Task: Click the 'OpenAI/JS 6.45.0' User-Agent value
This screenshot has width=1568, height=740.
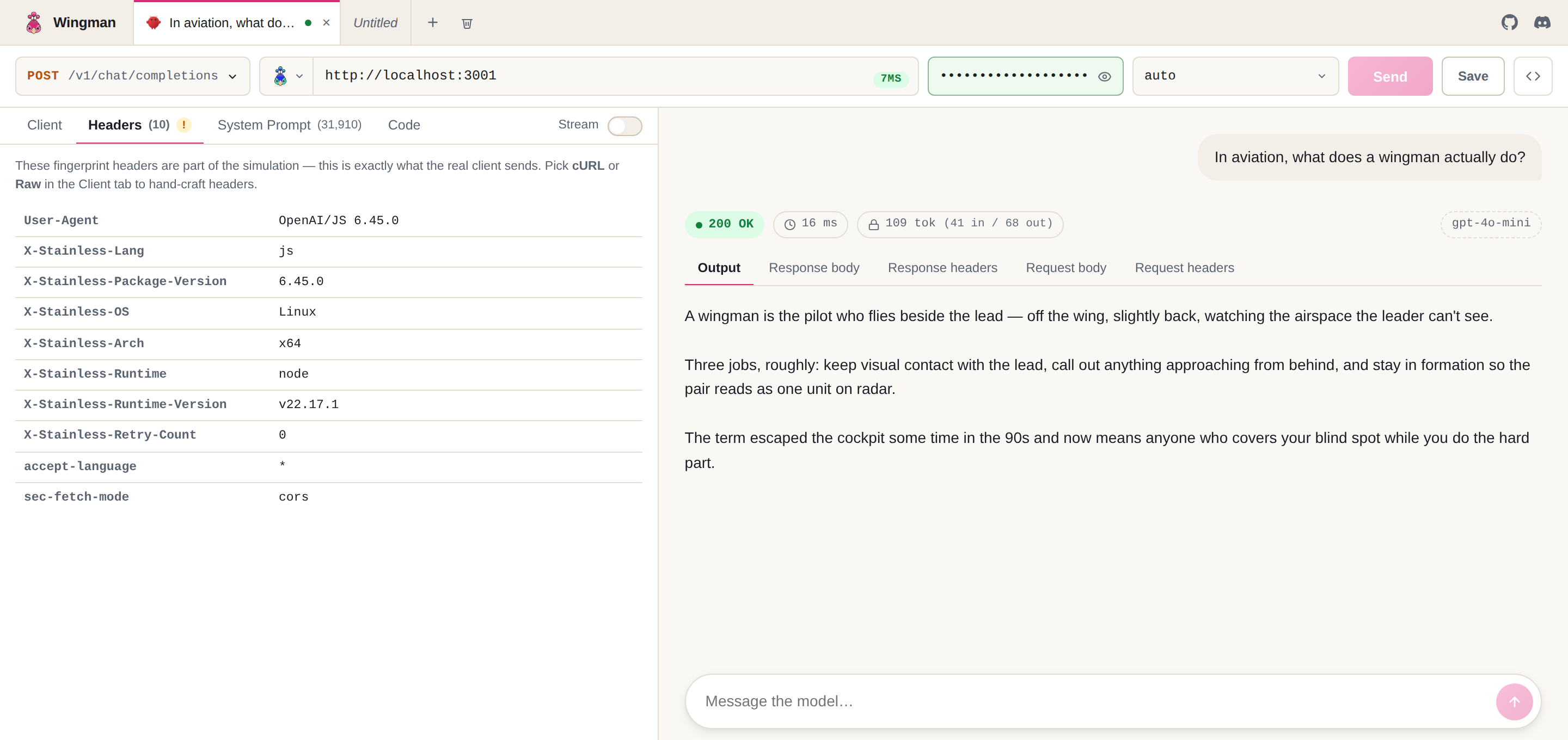Action: 339,221
